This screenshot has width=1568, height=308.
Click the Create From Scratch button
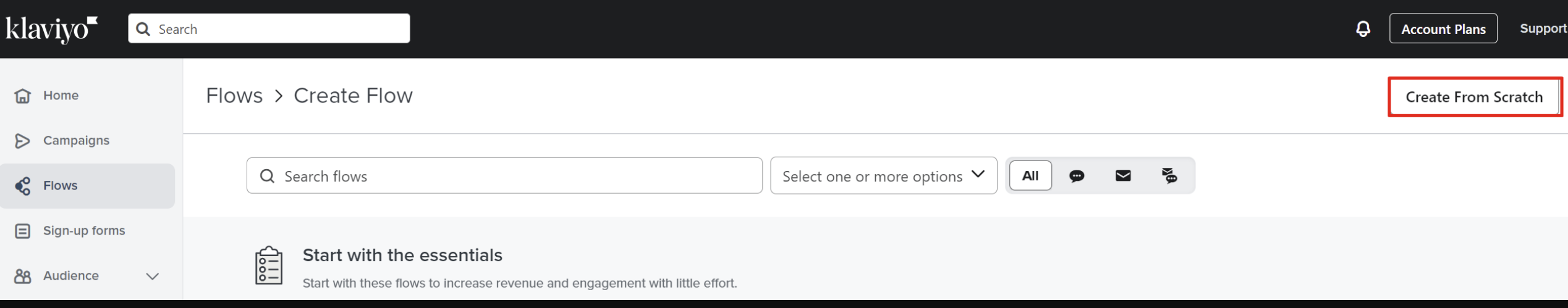1474,97
